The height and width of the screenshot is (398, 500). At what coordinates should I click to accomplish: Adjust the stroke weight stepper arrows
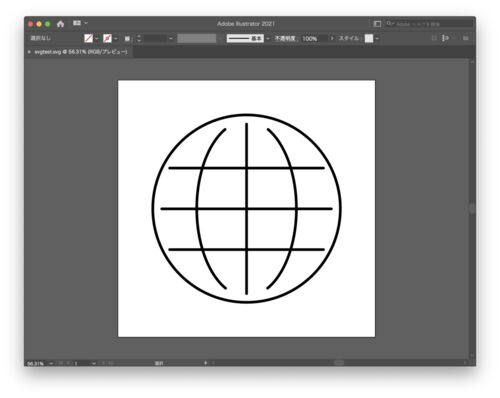[x=139, y=38]
